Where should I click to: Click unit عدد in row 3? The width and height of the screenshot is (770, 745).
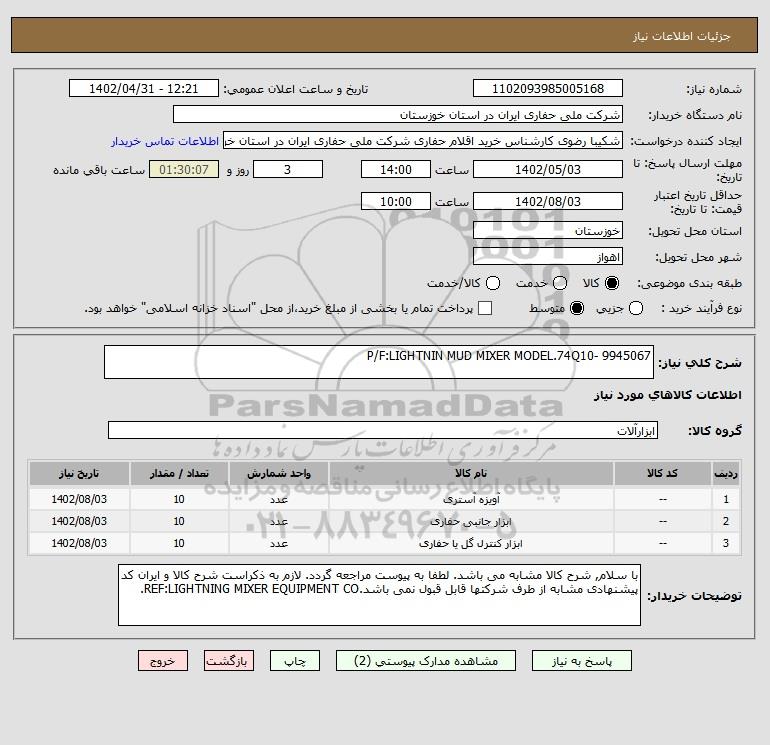(x=278, y=544)
